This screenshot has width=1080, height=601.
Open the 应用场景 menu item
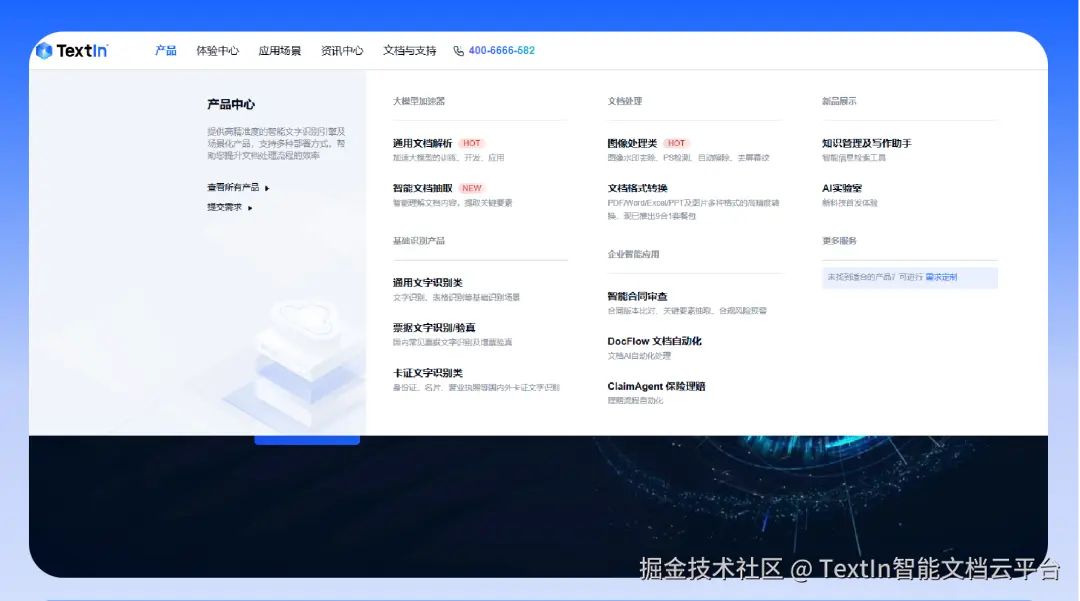tap(280, 50)
